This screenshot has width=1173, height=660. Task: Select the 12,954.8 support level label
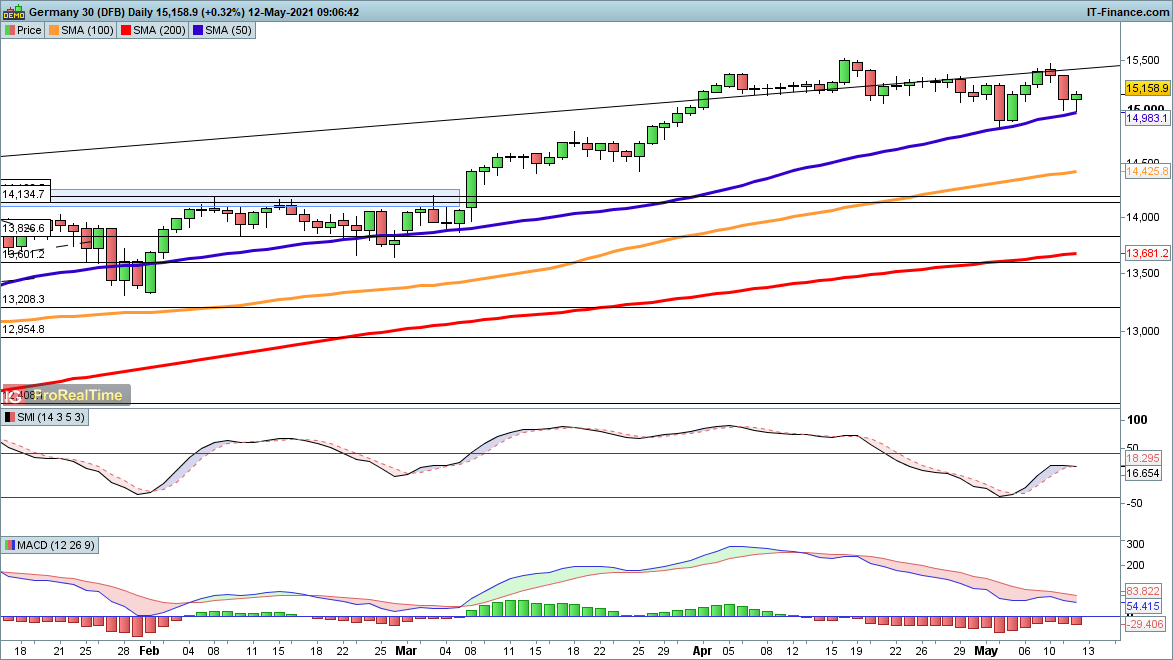(x=24, y=328)
